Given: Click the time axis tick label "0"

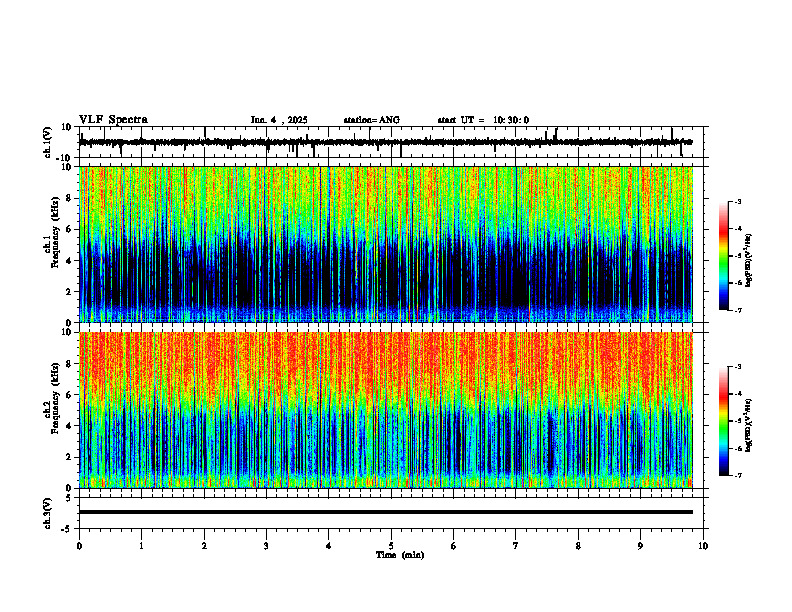Looking at the screenshot, I should tap(79, 546).
